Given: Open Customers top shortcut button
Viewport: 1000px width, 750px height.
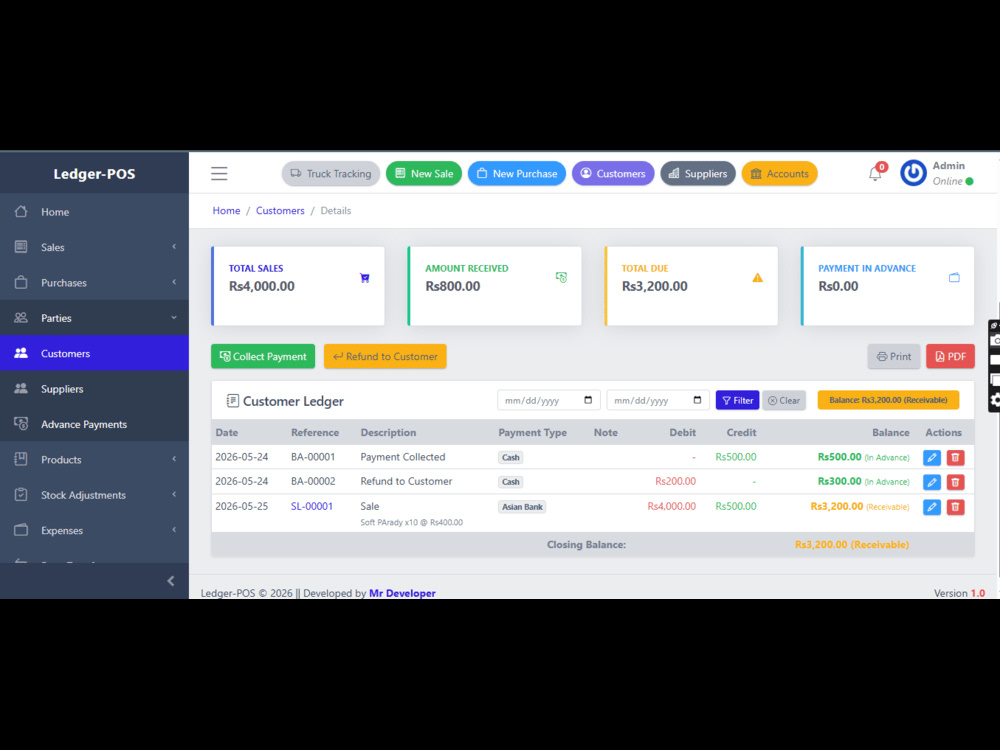Looking at the screenshot, I should [613, 173].
